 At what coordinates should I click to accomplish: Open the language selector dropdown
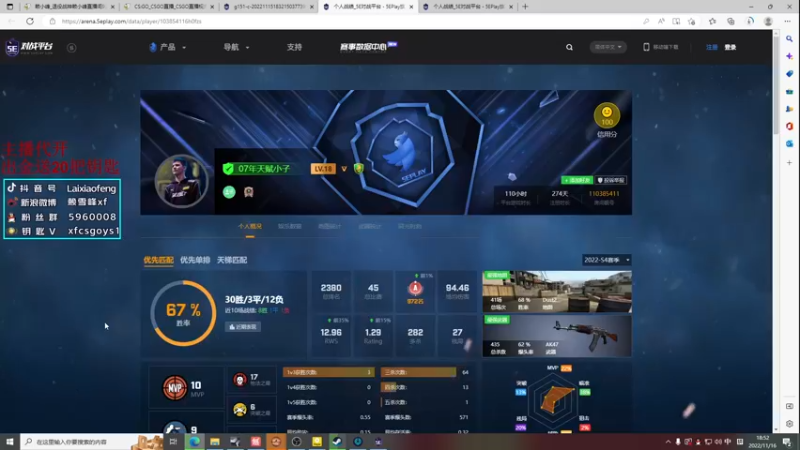tap(608, 47)
